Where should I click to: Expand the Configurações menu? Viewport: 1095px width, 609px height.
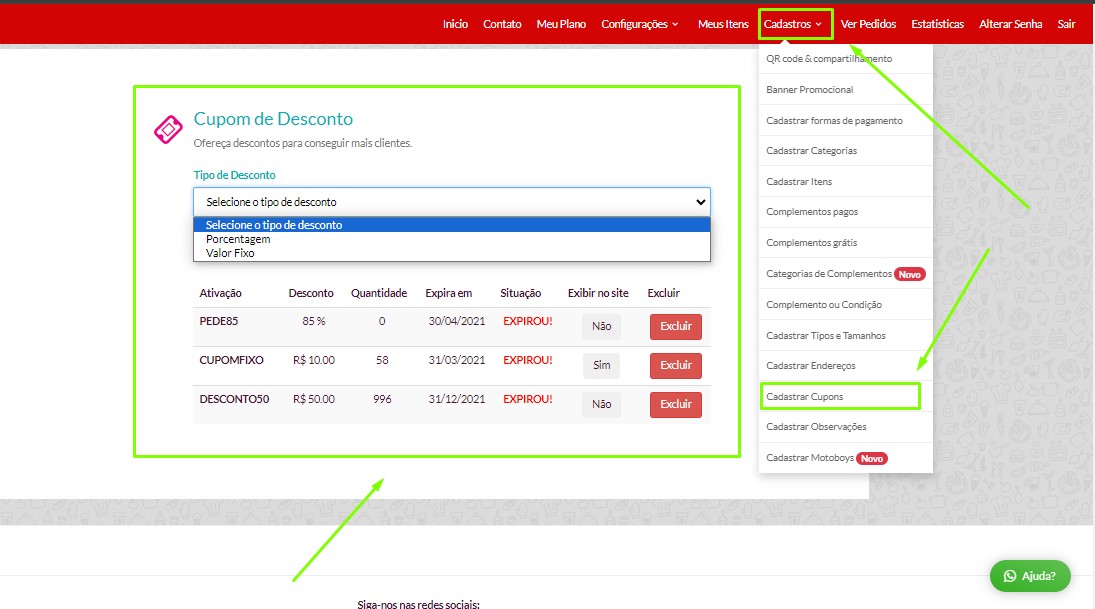coord(639,24)
